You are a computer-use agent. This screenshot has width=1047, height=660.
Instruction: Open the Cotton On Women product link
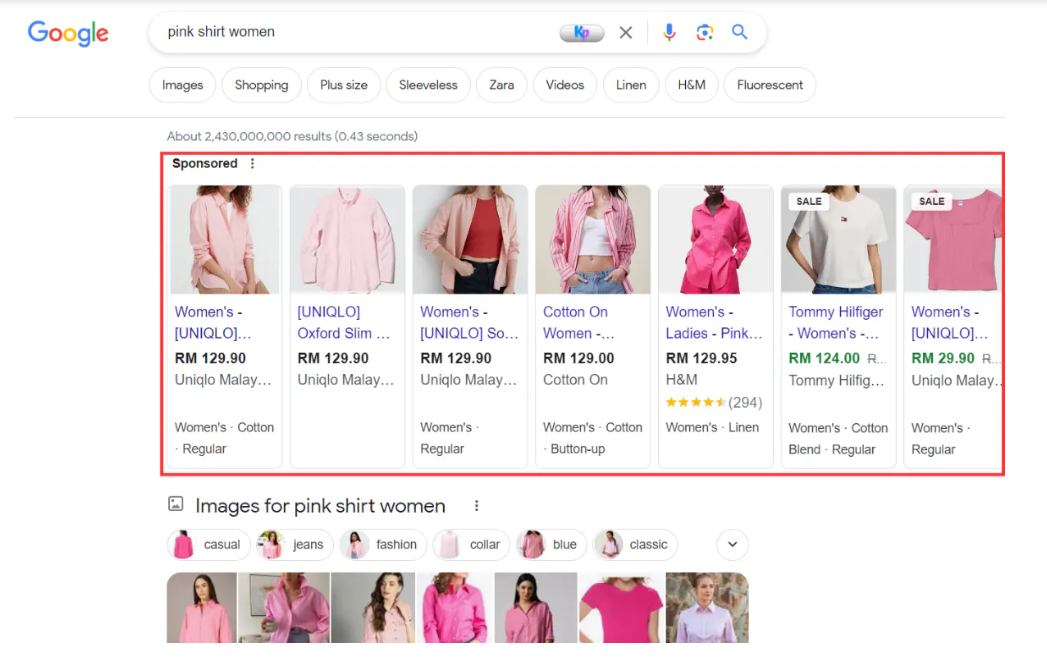pyautogui.click(x=578, y=322)
